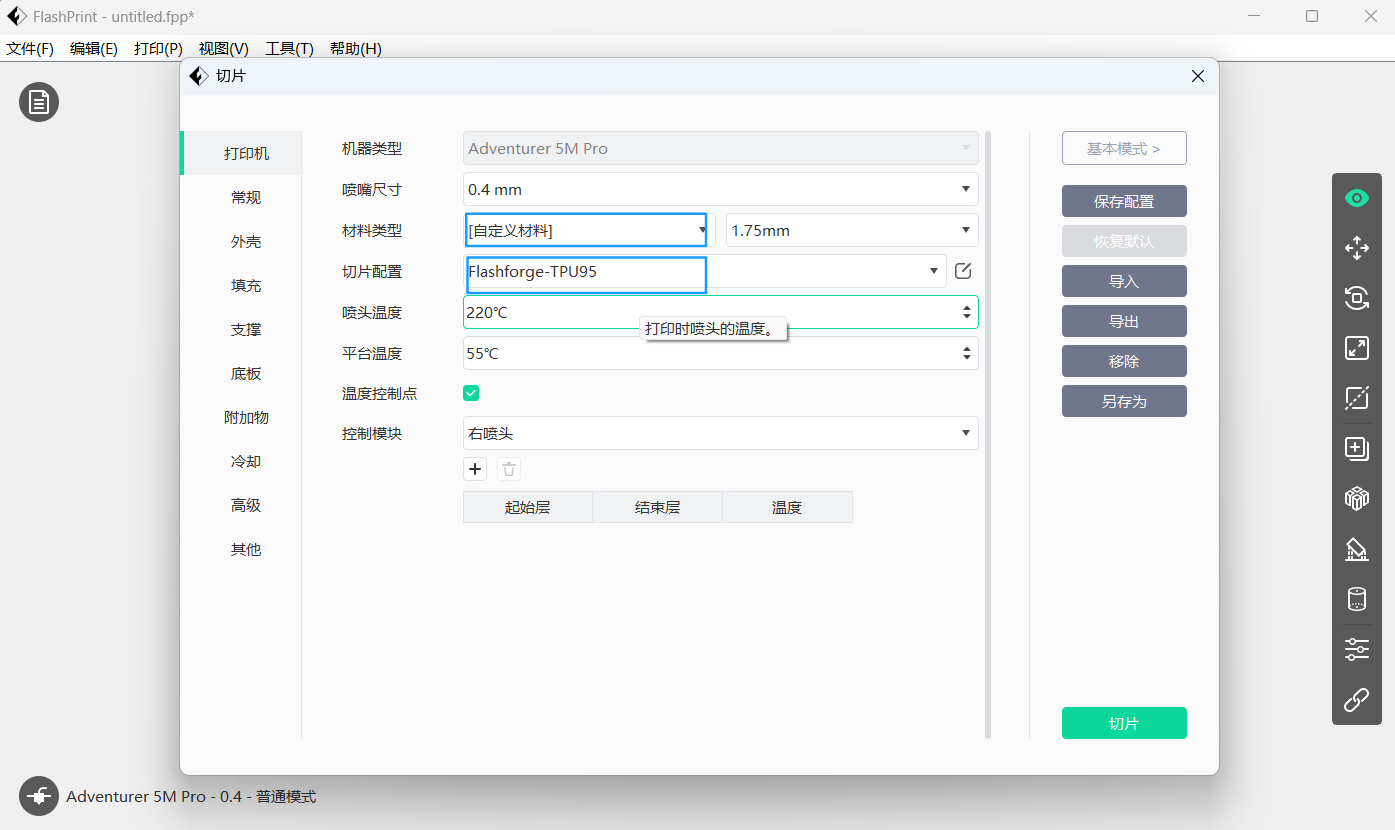Click the green 切片 button
The image size is (1395, 830).
1123,723
